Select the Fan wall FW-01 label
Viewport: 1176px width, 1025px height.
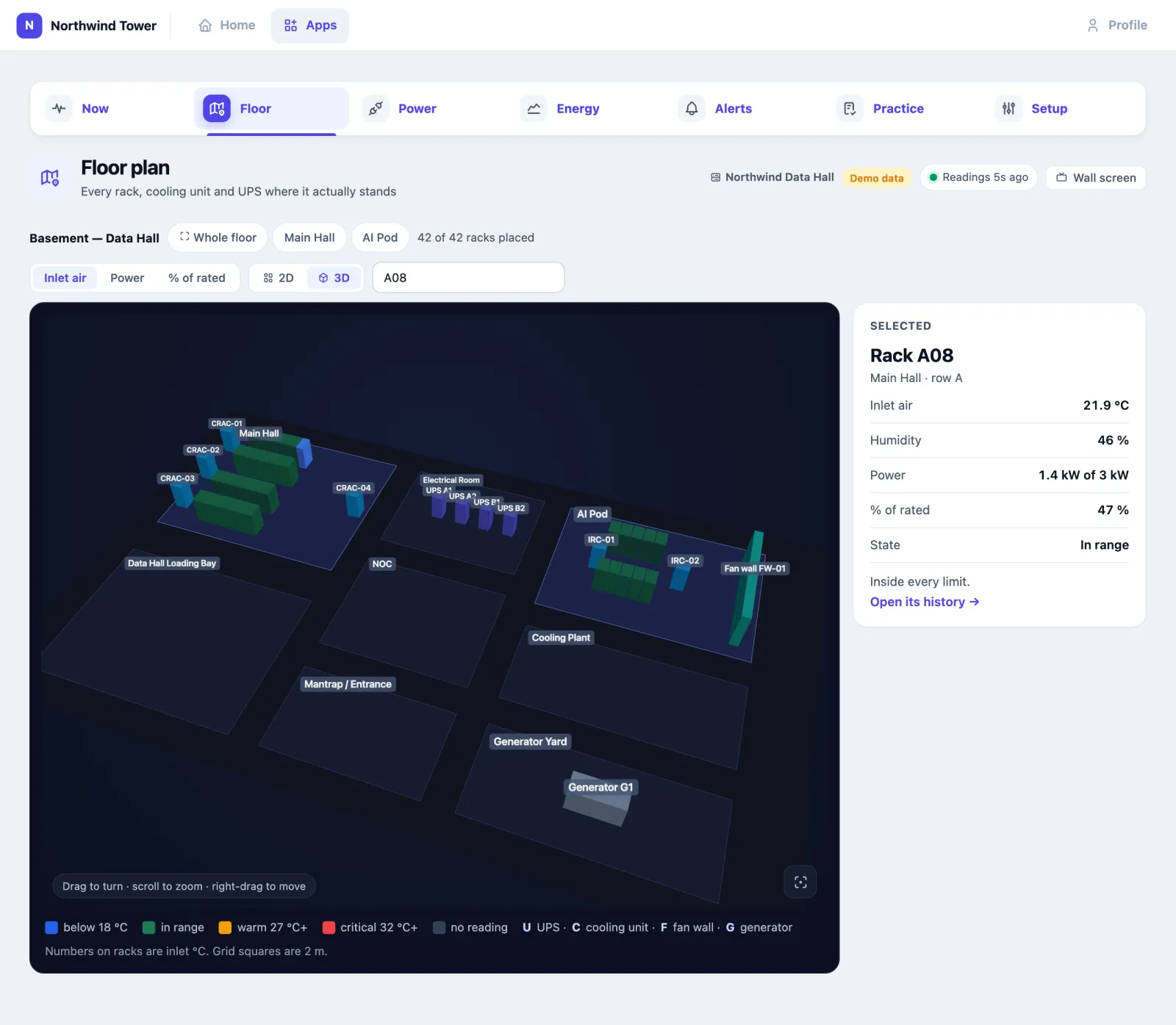click(x=755, y=568)
